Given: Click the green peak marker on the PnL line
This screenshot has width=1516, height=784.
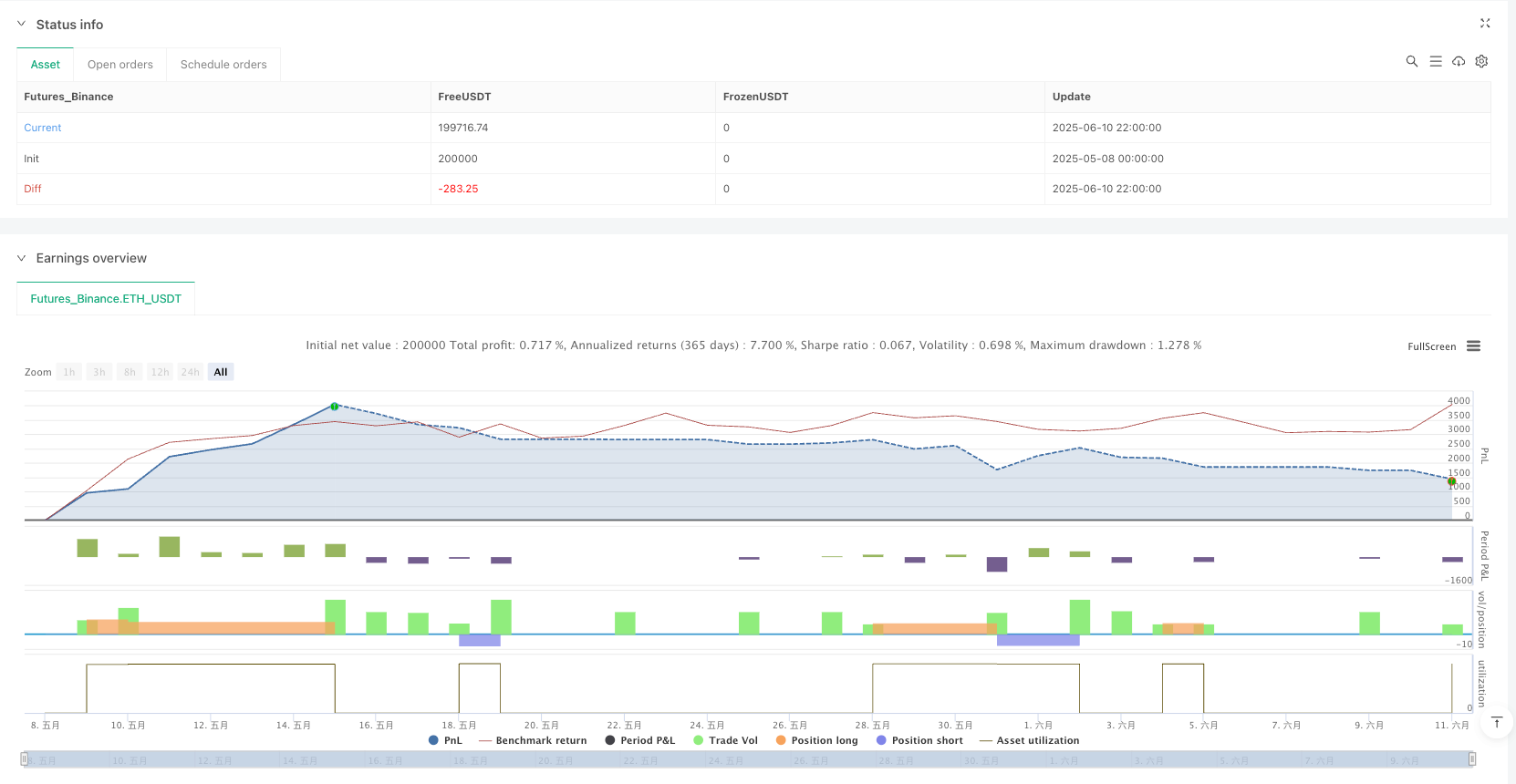Looking at the screenshot, I should point(335,407).
